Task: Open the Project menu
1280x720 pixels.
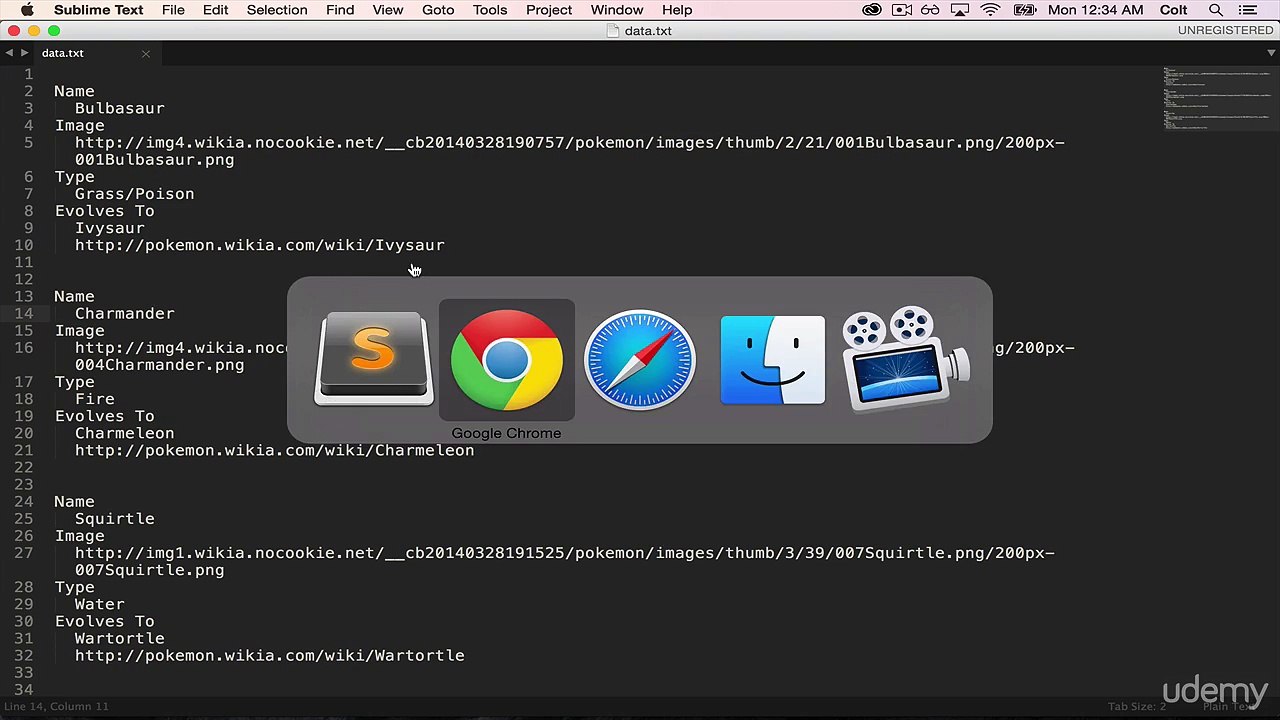Action: click(549, 10)
